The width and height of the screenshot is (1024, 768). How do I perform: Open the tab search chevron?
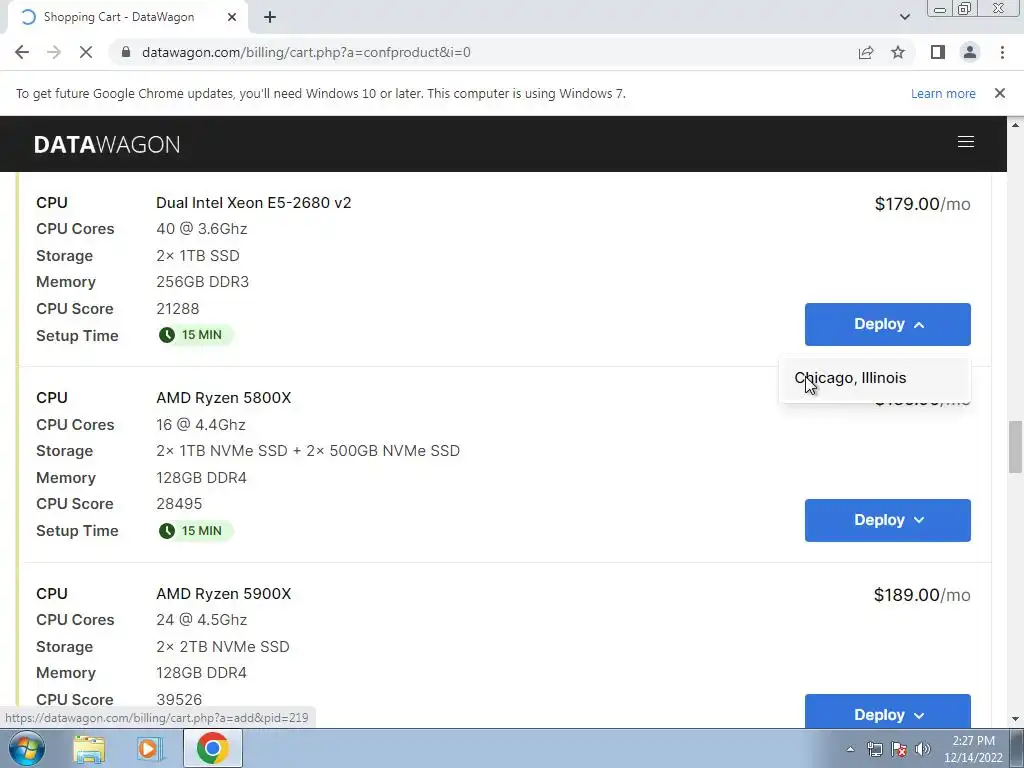[x=904, y=17]
